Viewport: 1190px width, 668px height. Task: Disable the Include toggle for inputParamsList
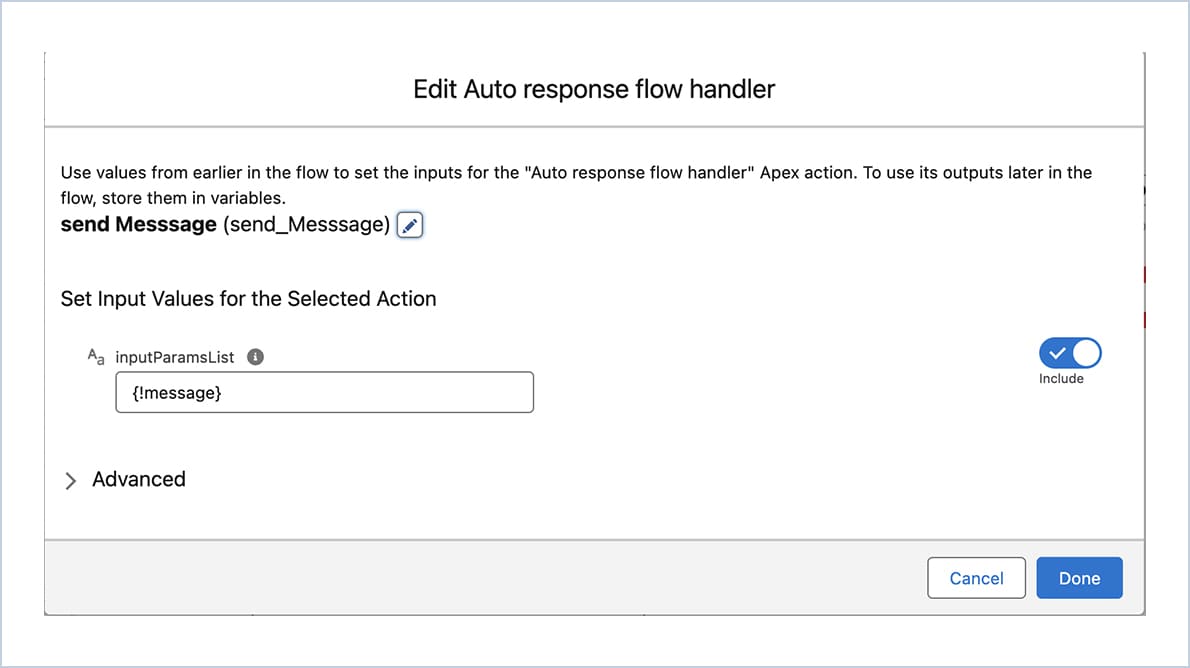coord(1070,353)
